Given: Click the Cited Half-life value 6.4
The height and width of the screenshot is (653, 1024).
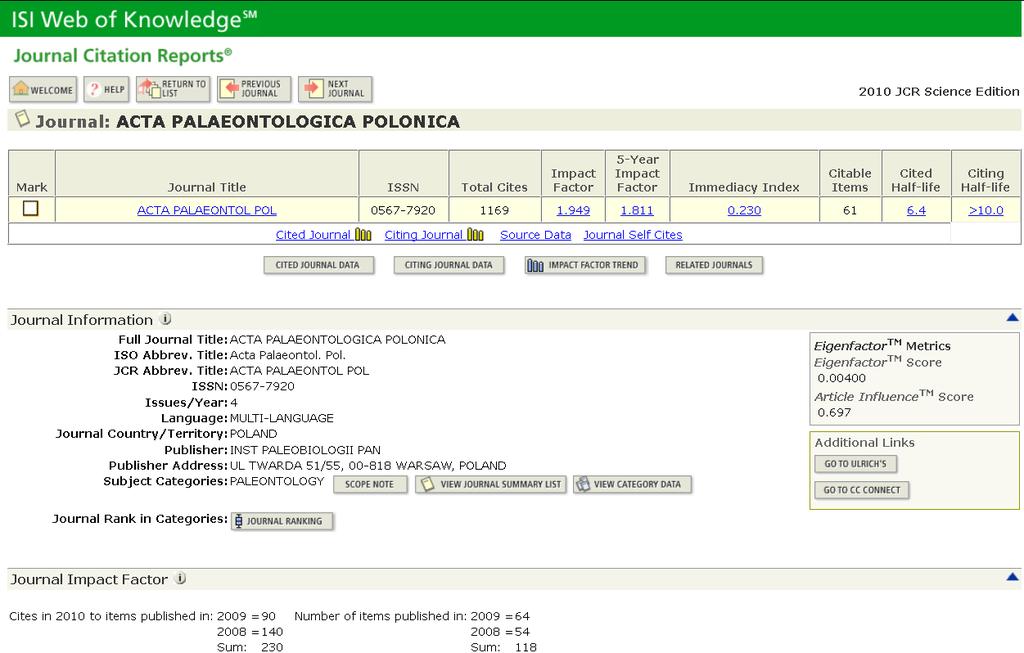Looking at the screenshot, I should (916, 210).
